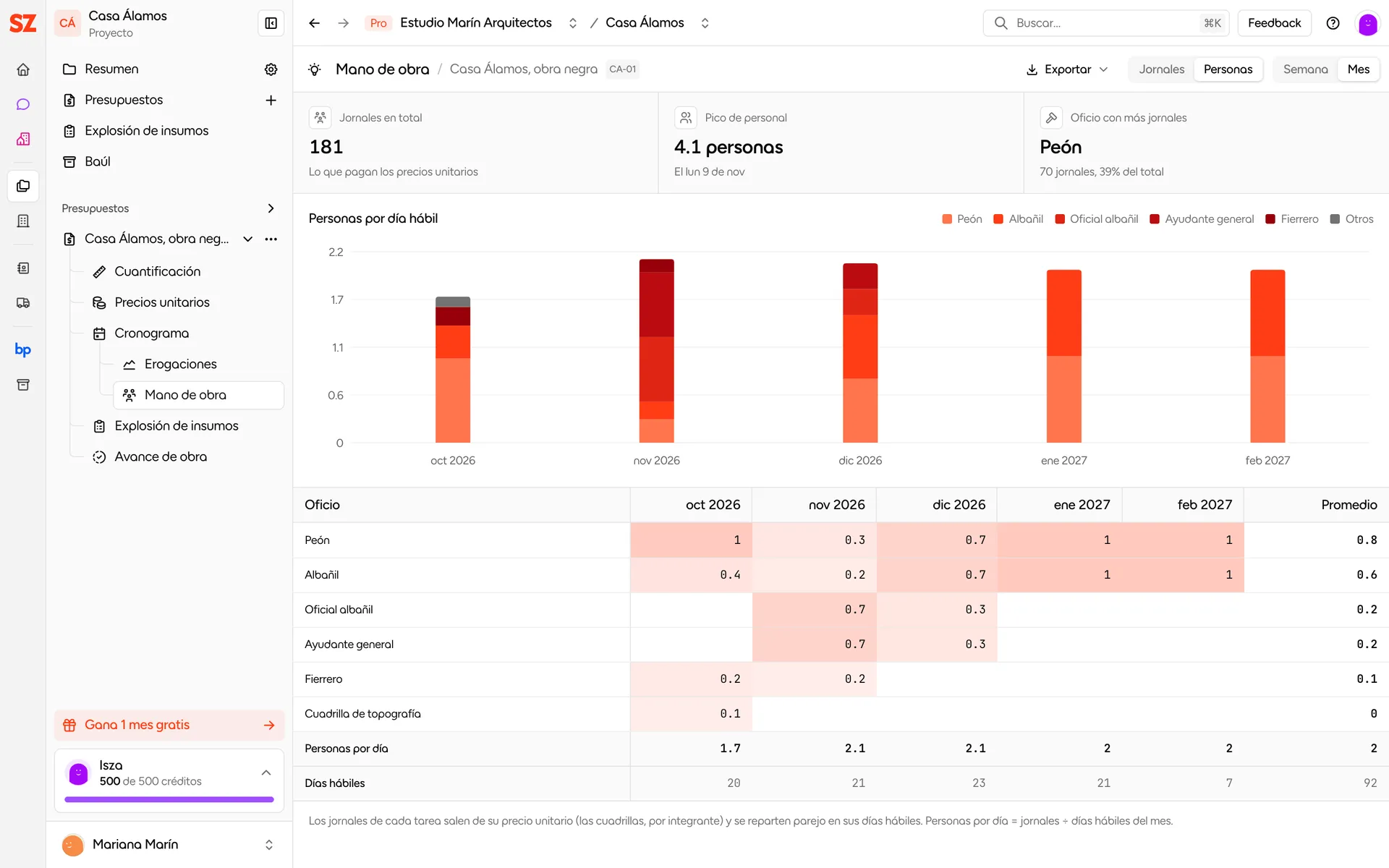
Task: Click the nov 2026 chart bar
Action: (656, 351)
